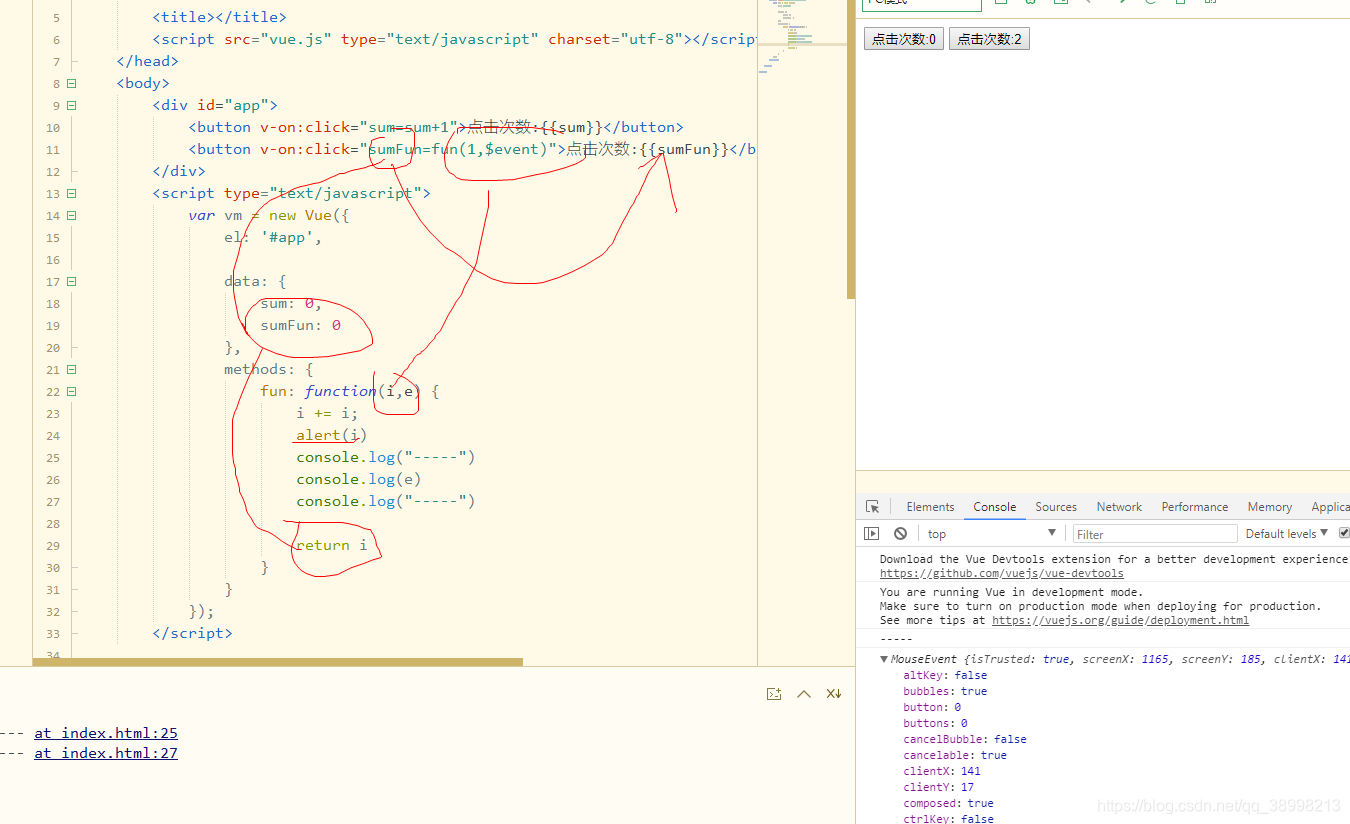
Task: Click the 'altKey: false' console property
Action: [945, 675]
